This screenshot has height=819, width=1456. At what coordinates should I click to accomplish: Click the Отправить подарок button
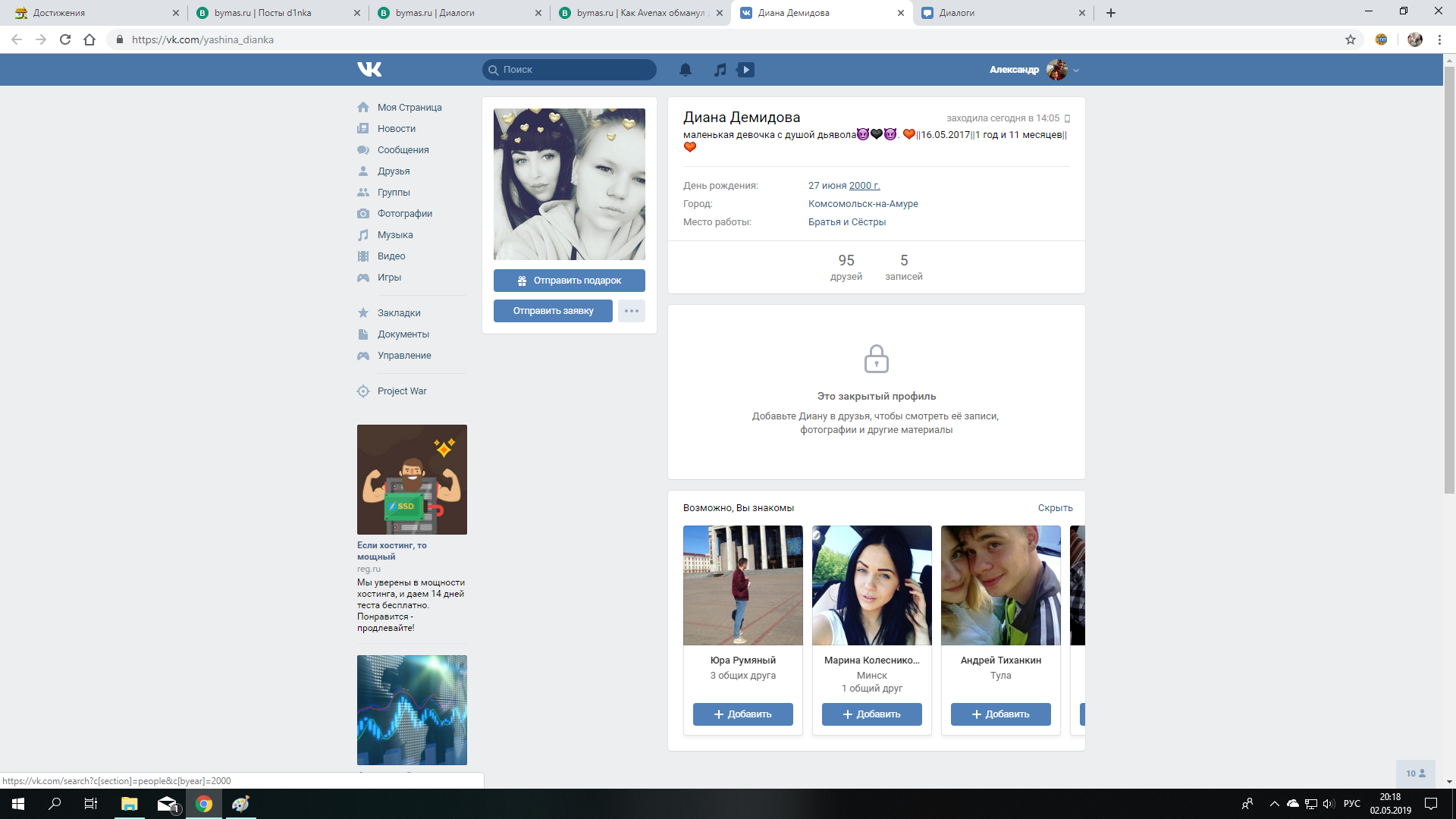coord(569,281)
